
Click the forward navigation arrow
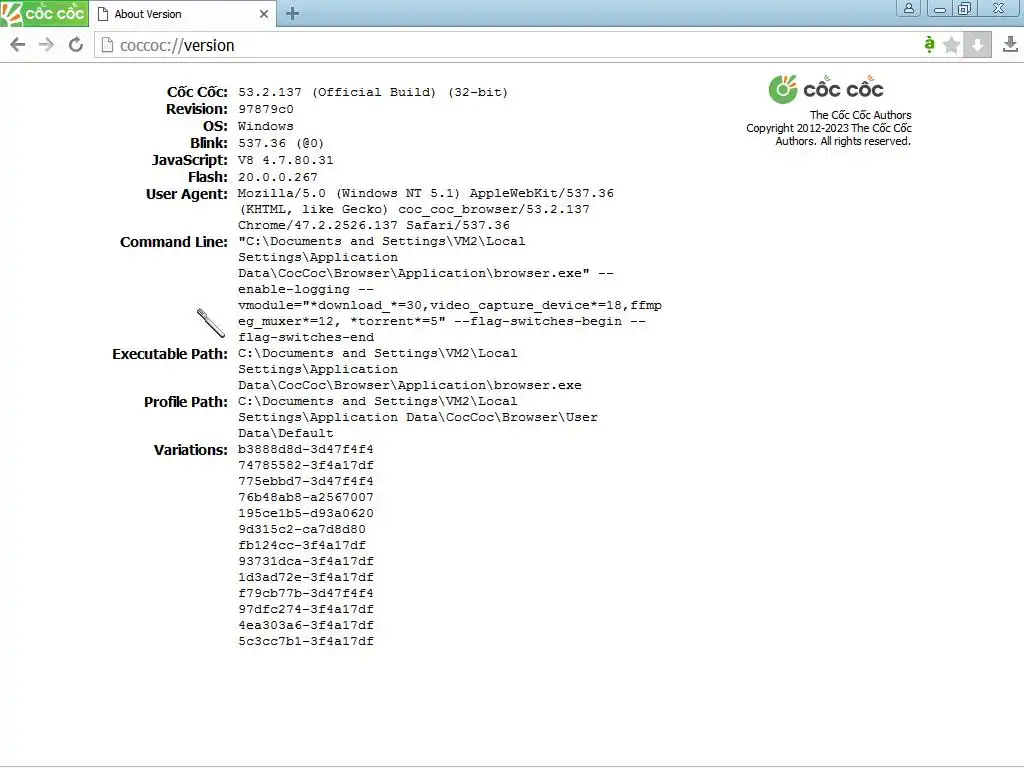[46, 45]
